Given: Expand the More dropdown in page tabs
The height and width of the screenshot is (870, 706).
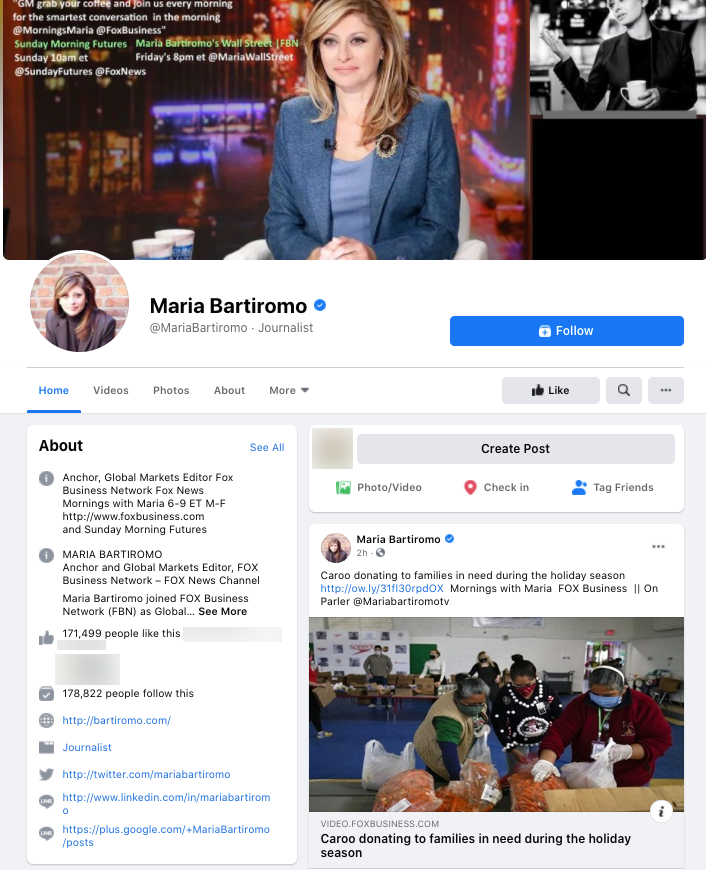Looking at the screenshot, I should tap(289, 390).
